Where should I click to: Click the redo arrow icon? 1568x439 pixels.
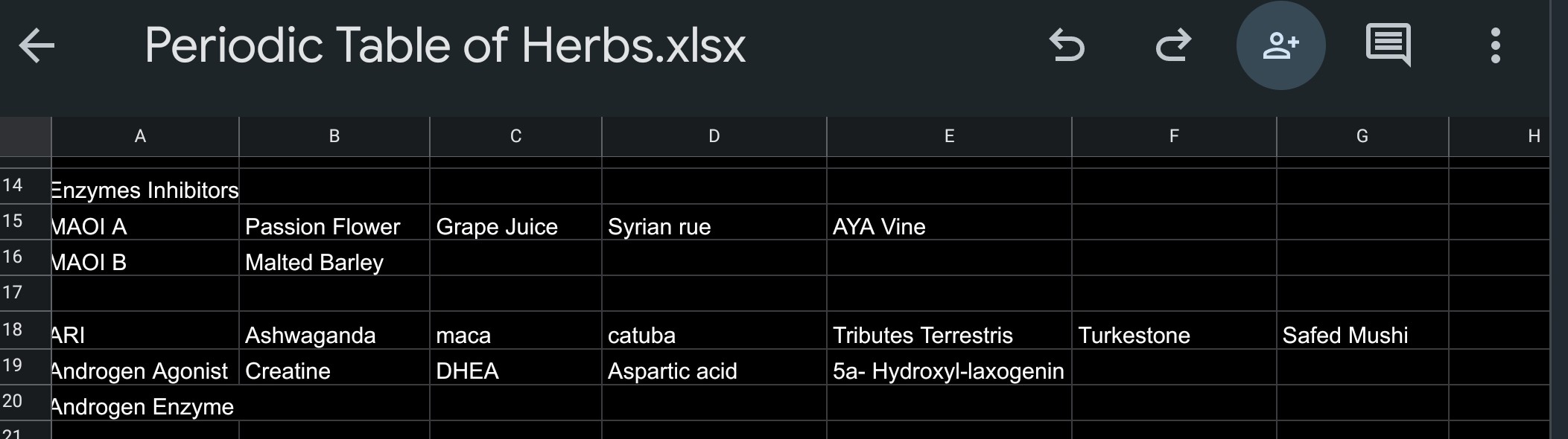tap(1173, 45)
